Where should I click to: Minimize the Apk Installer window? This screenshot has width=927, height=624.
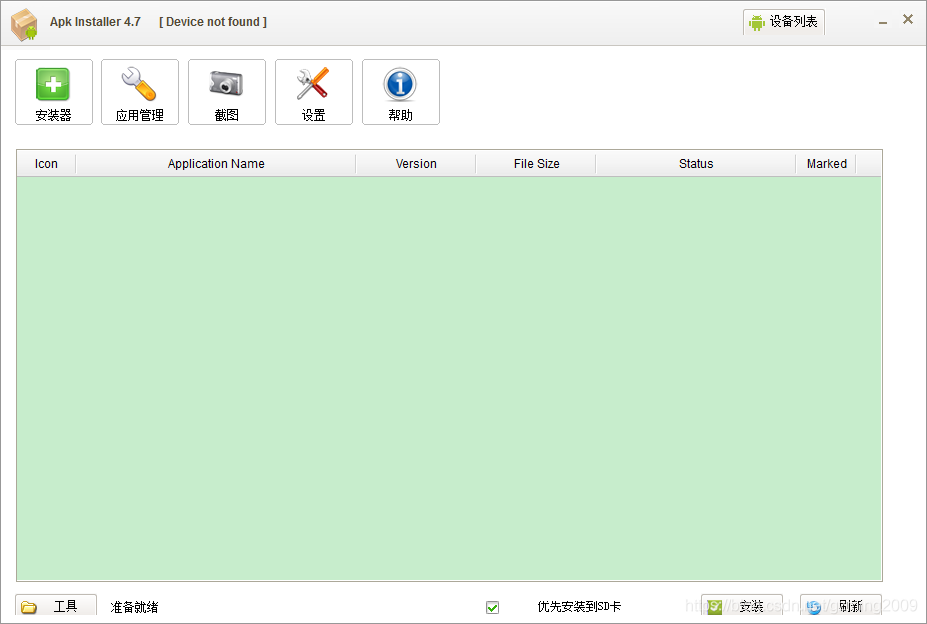883,22
